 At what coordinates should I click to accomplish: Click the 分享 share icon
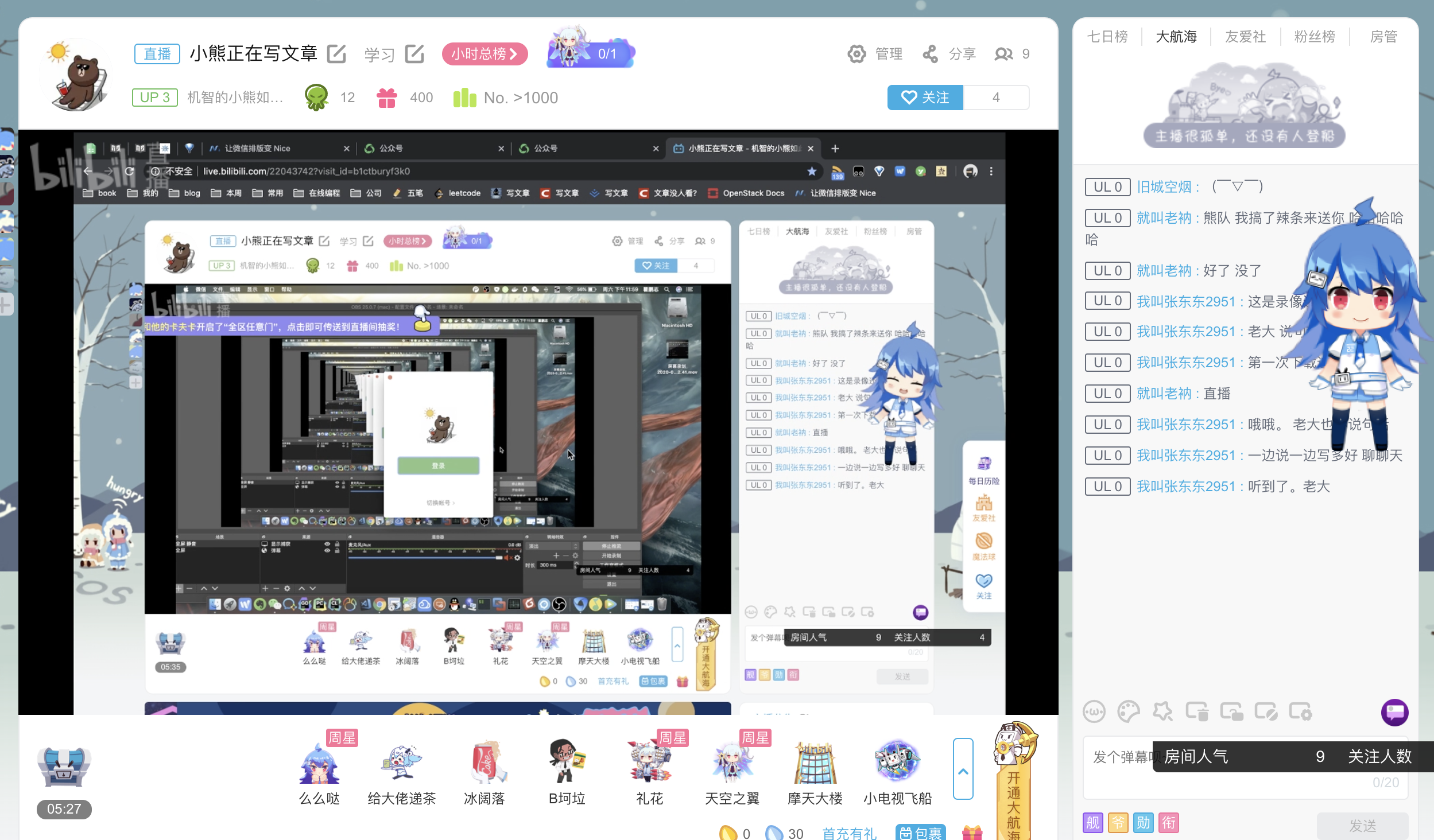coord(930,54)
